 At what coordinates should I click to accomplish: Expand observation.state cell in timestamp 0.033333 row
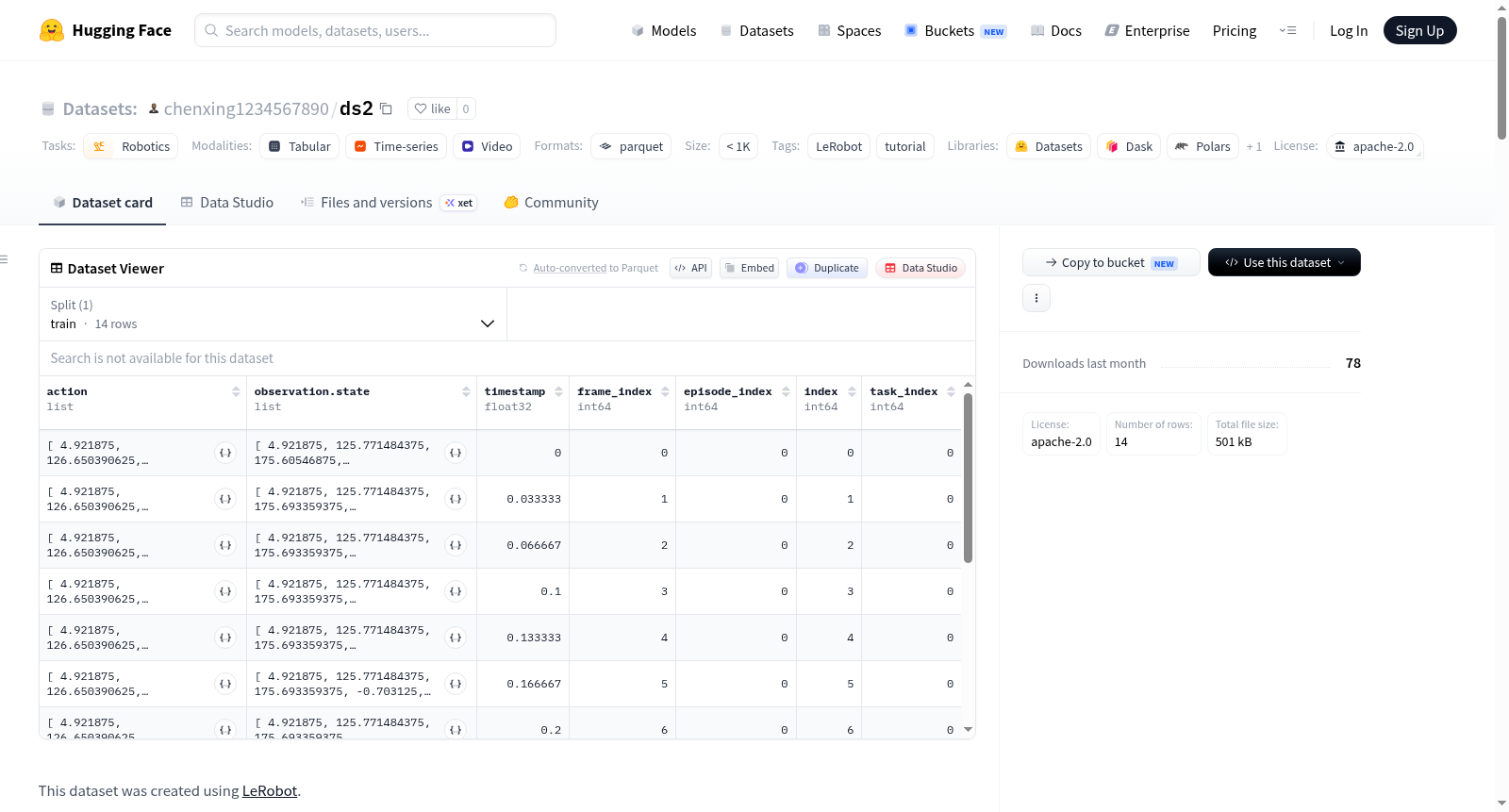click(x=456, y=499)
